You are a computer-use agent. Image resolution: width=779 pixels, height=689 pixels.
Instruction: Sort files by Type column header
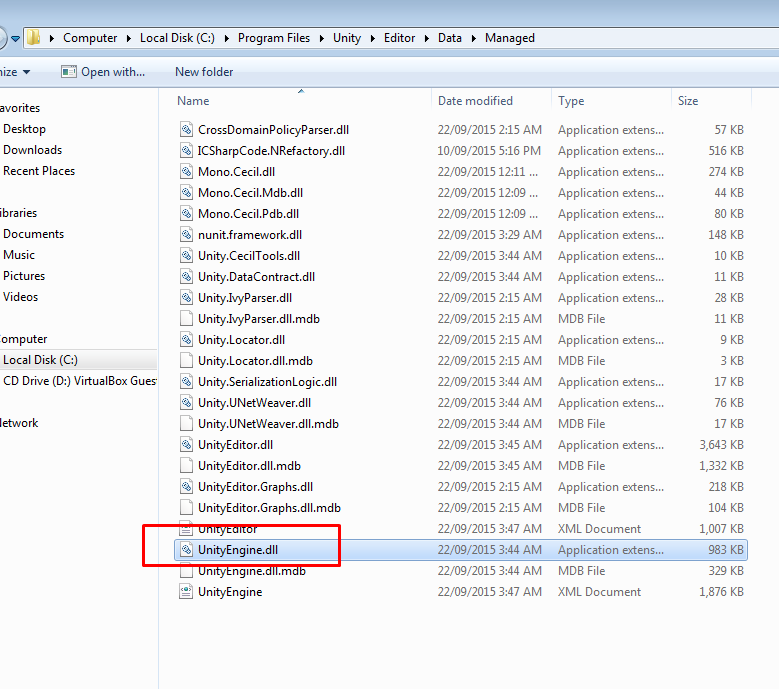[x=571, y=101]
